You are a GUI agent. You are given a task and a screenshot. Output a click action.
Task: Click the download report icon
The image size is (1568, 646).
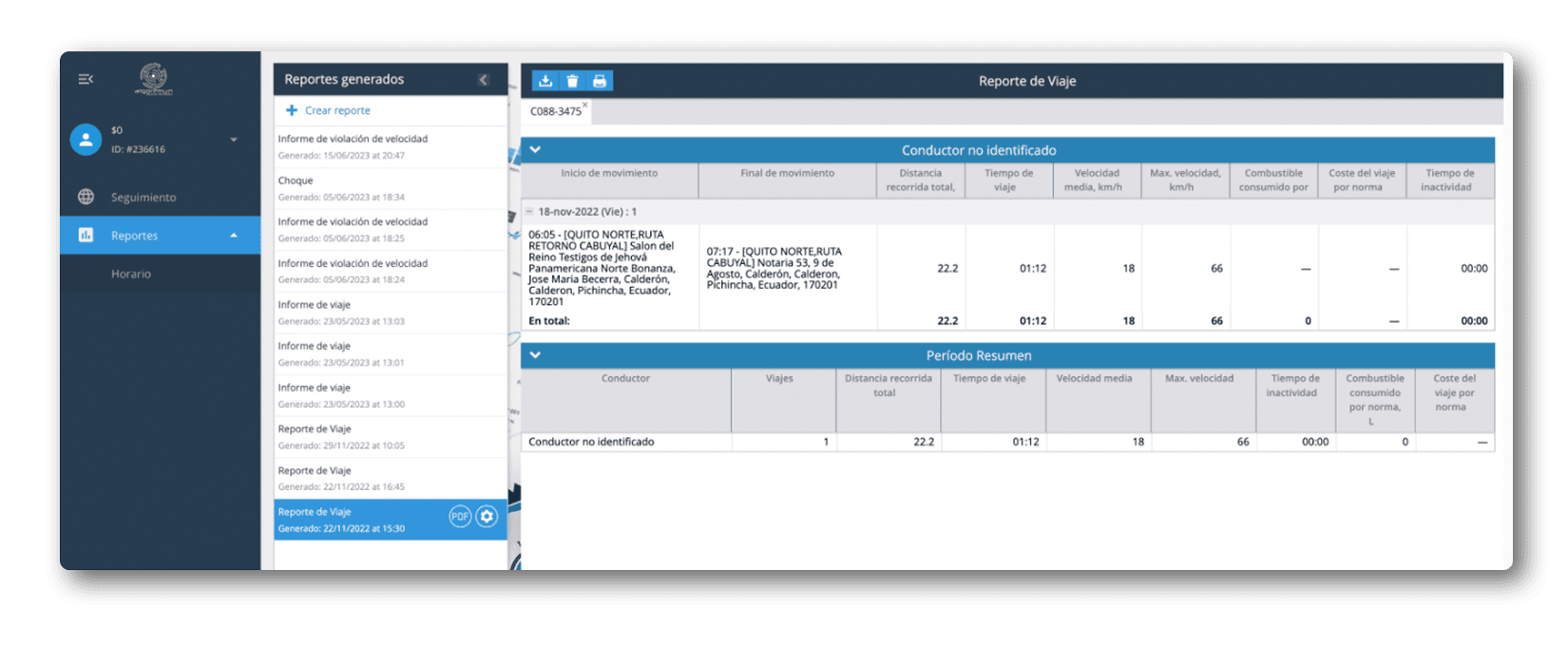point(545,82)
